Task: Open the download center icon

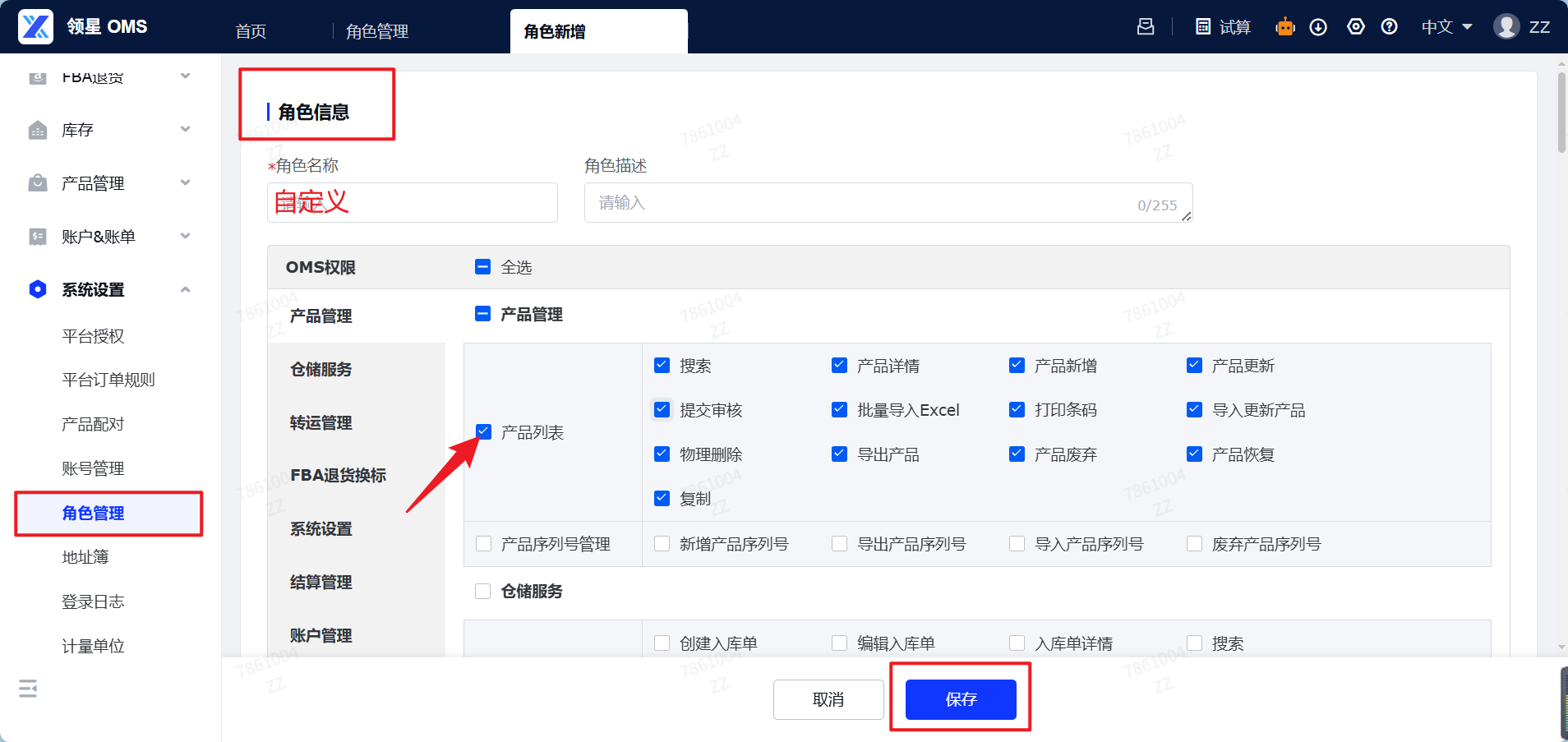Action: pos(1318,26)
